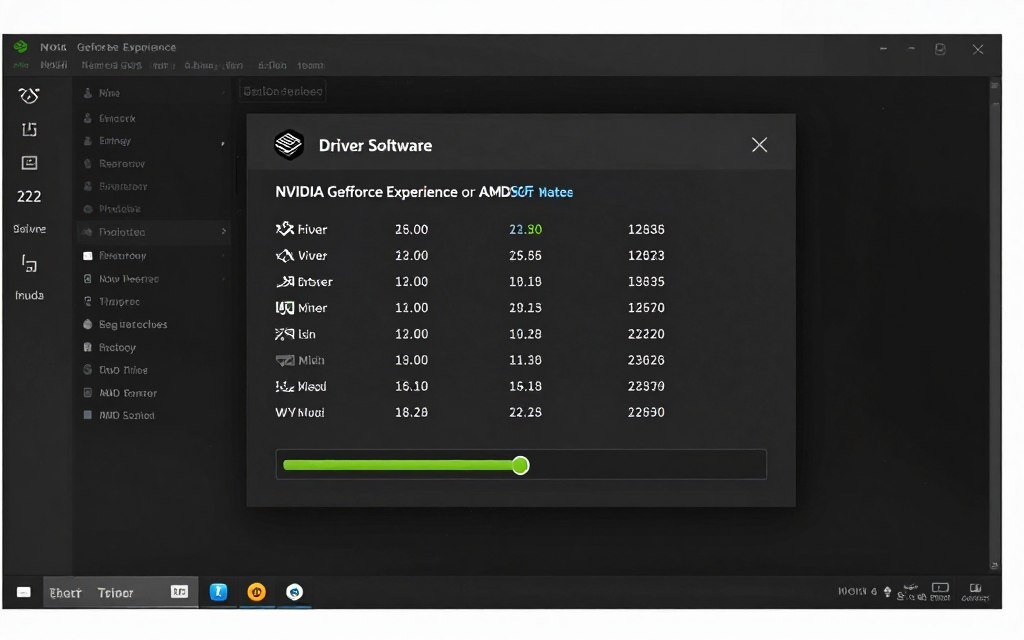
Task: Select the NVIDIA logo icon in the title bar
Action: click(19, 47)
